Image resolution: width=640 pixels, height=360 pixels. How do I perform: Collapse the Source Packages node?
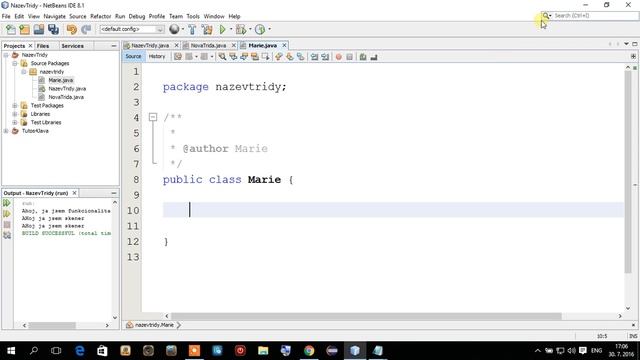15,63
